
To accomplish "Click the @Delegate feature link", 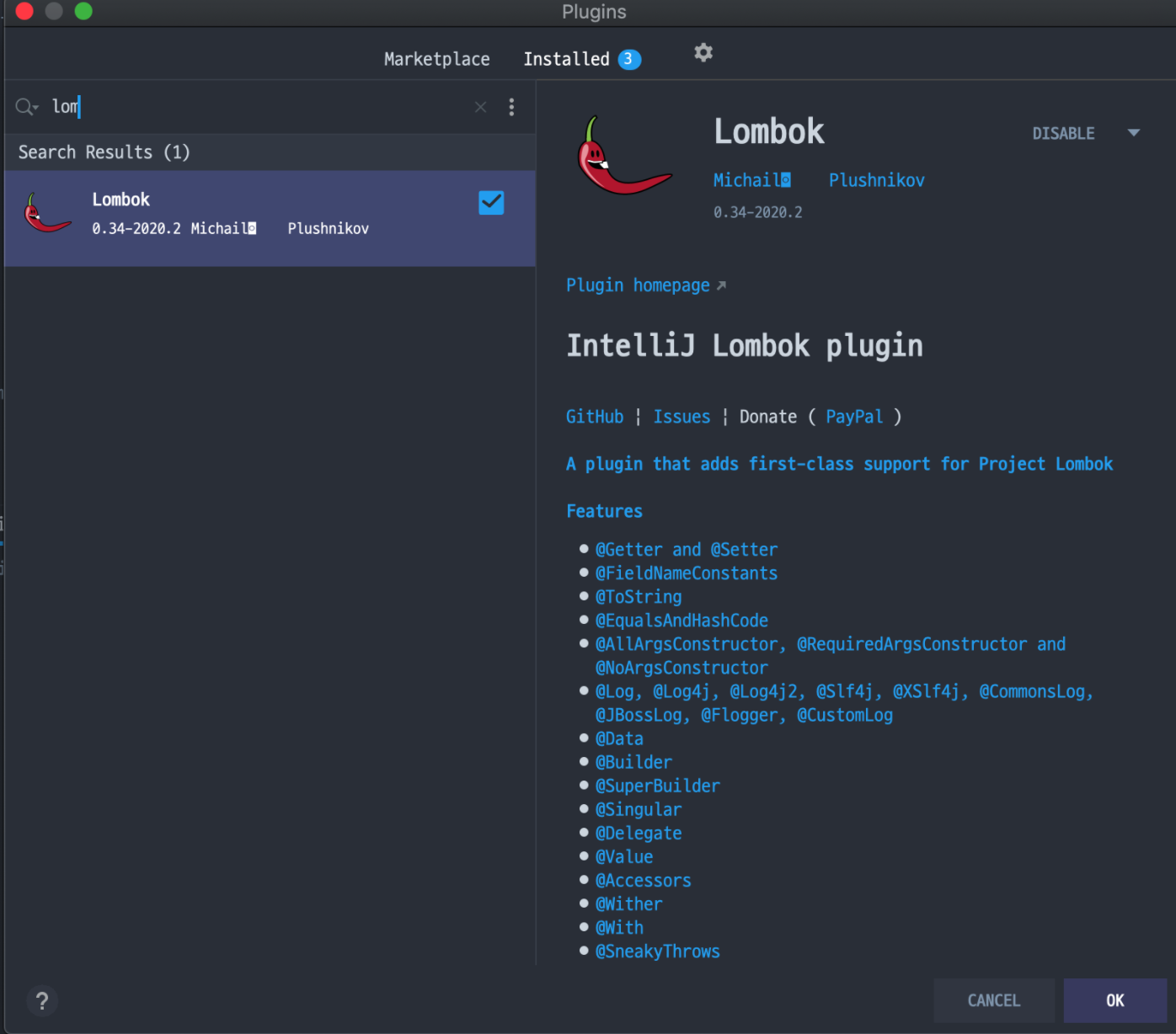I will tap(639, 833).
